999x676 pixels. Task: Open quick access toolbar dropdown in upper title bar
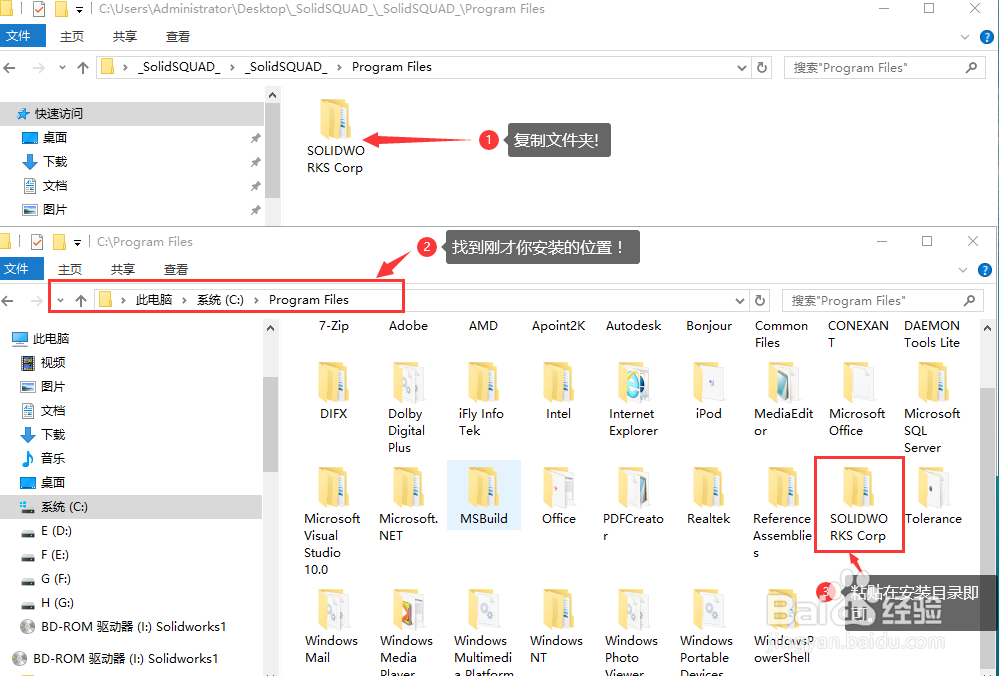[x=79, y=10]
